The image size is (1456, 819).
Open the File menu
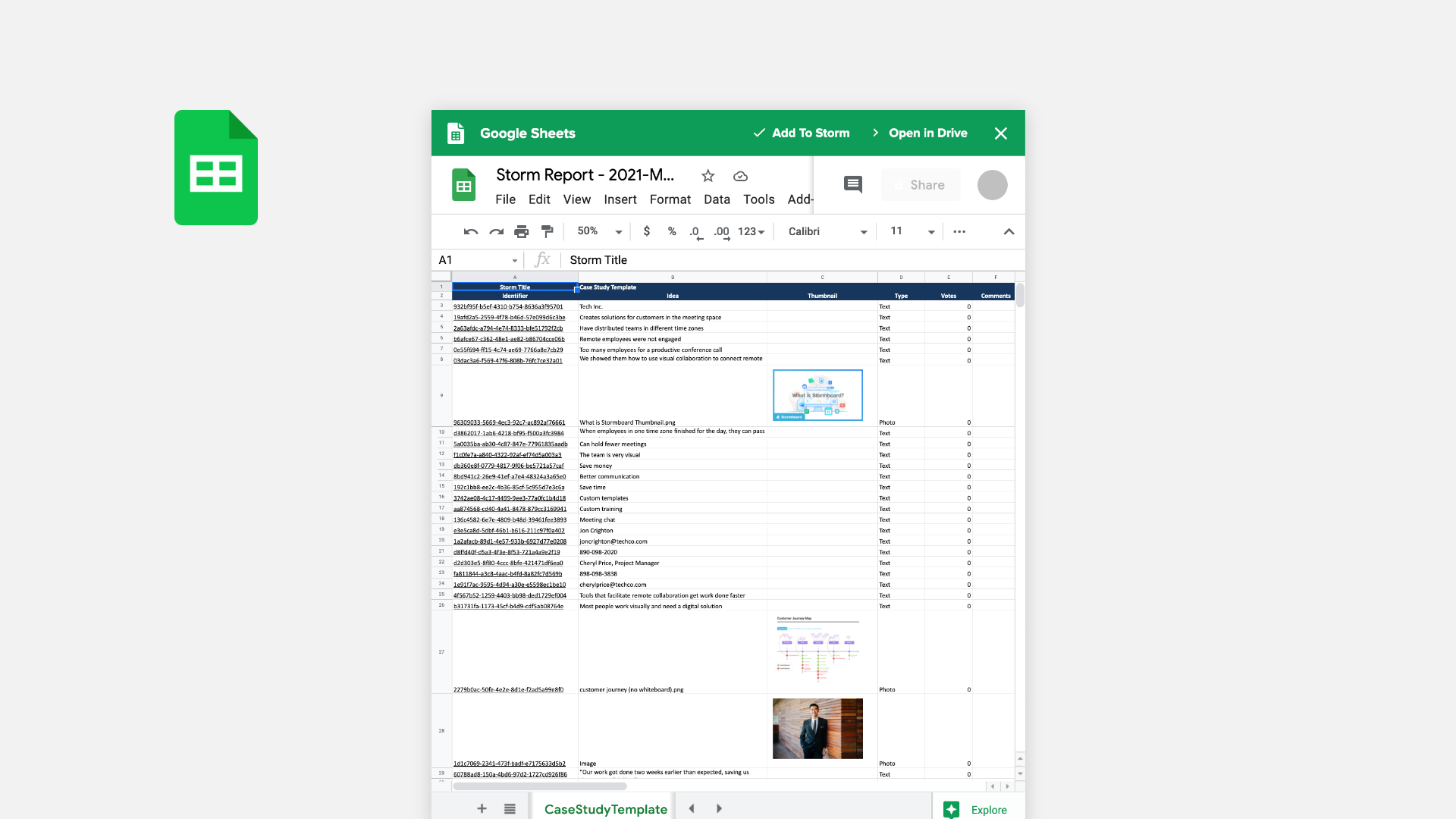pos(506,199)
